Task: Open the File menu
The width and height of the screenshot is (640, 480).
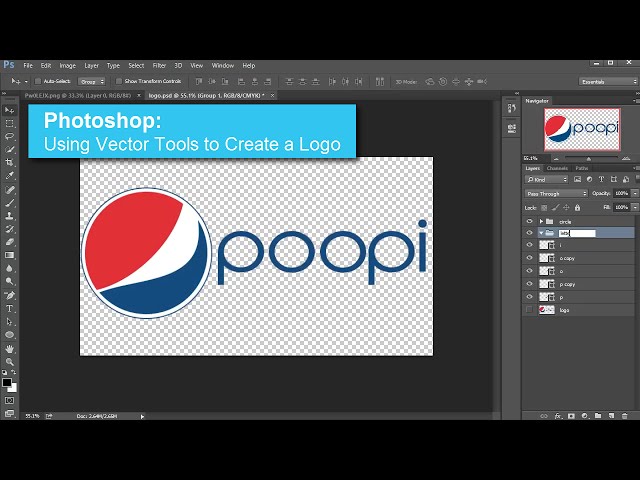Action: point(28,65)
